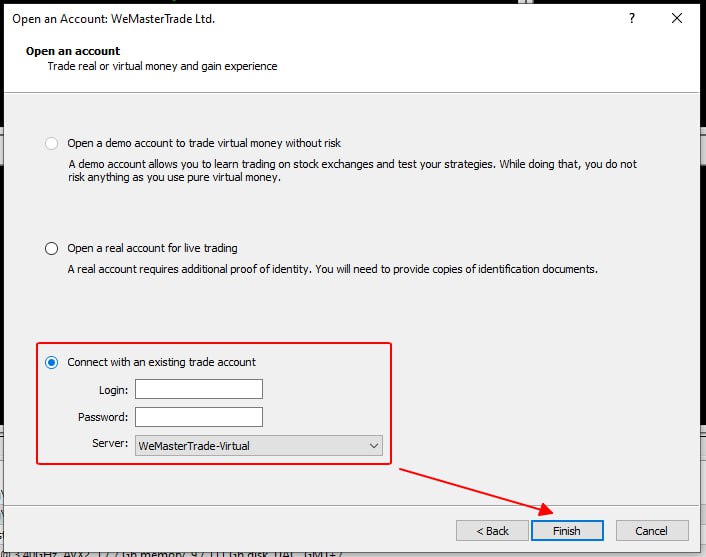Click the 'Trade real or virtual money' subtitle

coord(162,67)
